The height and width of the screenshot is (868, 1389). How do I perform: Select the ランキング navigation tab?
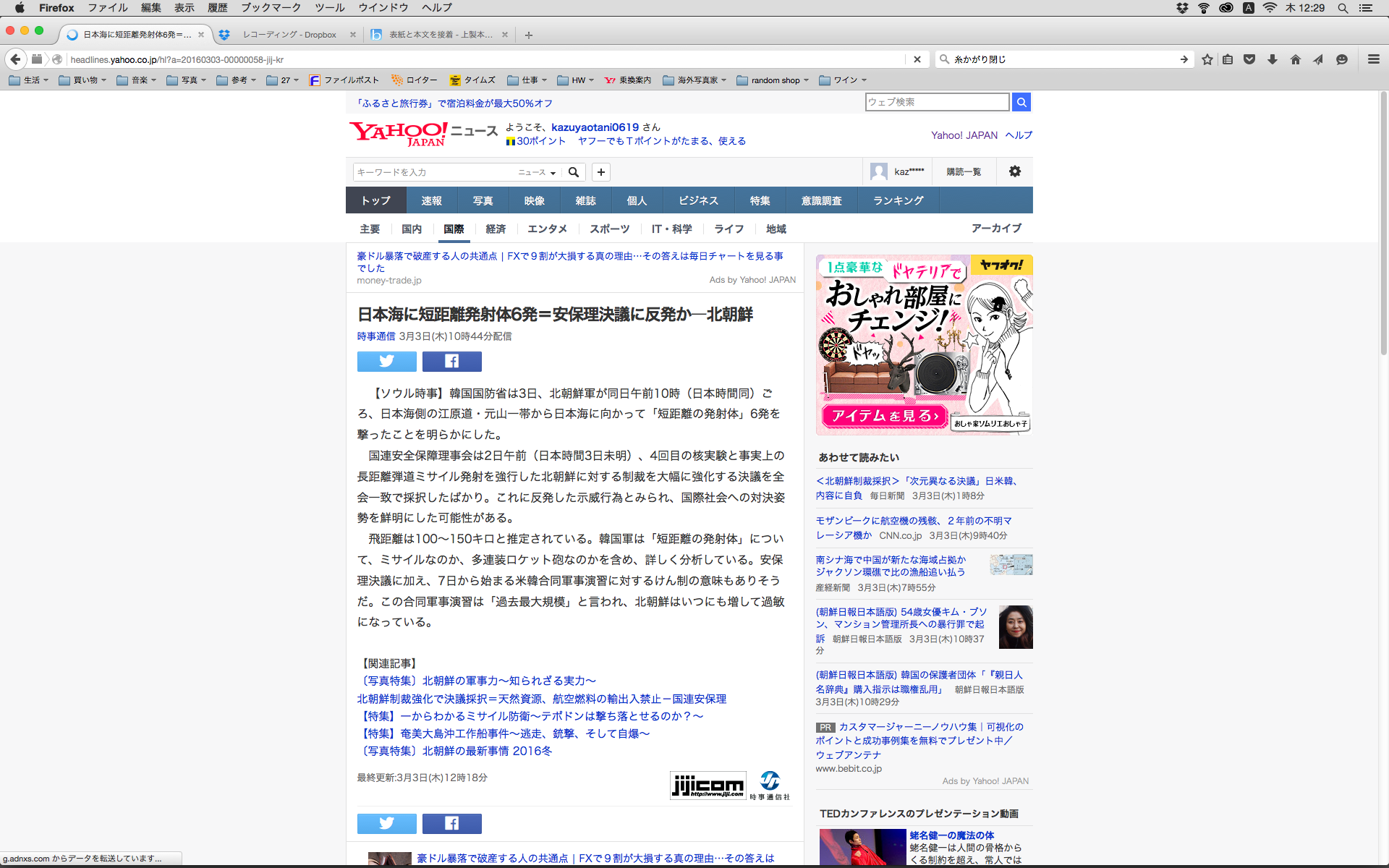[898, 200]
